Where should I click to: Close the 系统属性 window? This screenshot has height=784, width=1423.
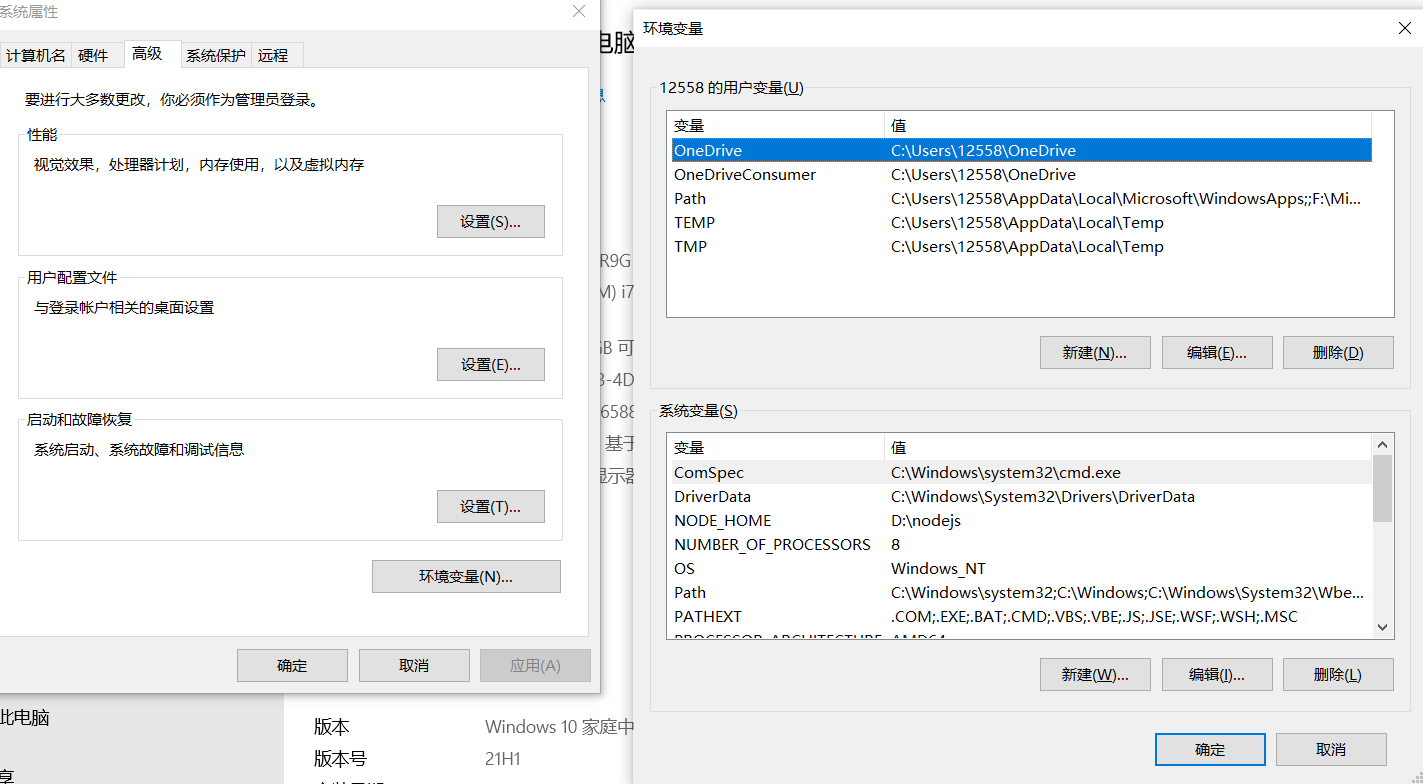click(578, 12)
